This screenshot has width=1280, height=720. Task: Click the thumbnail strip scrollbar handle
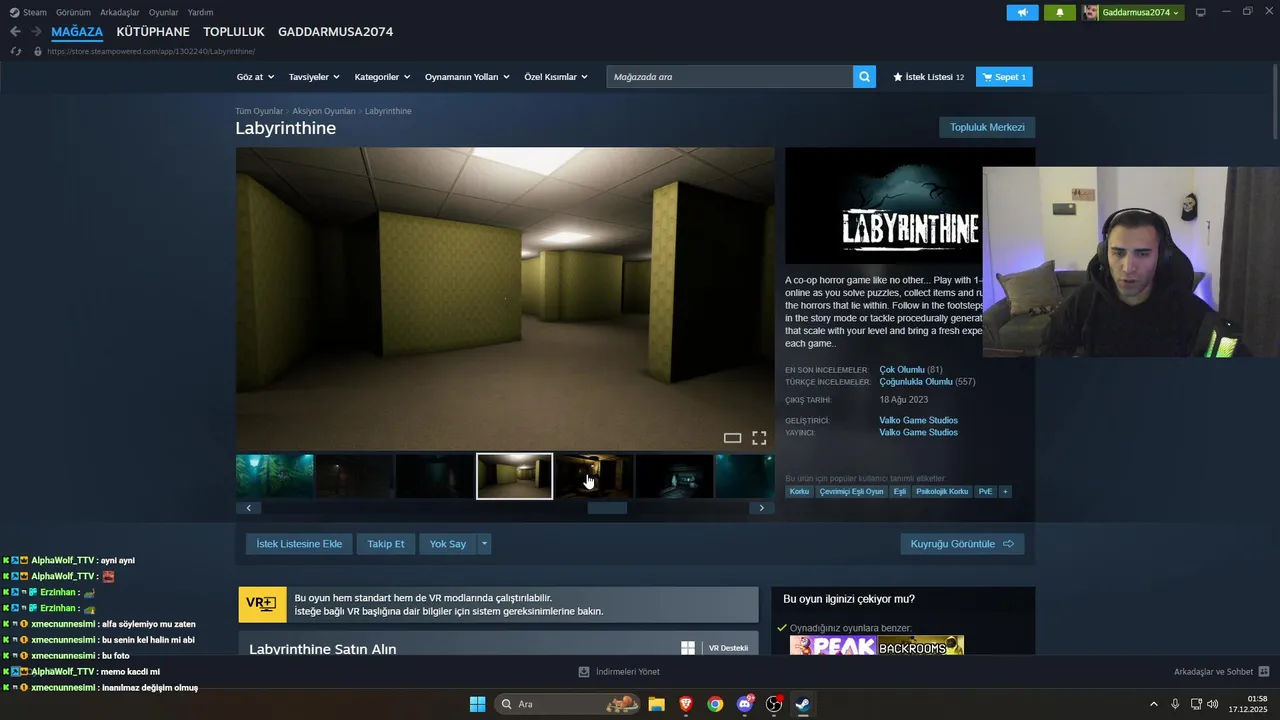(607, 508)
